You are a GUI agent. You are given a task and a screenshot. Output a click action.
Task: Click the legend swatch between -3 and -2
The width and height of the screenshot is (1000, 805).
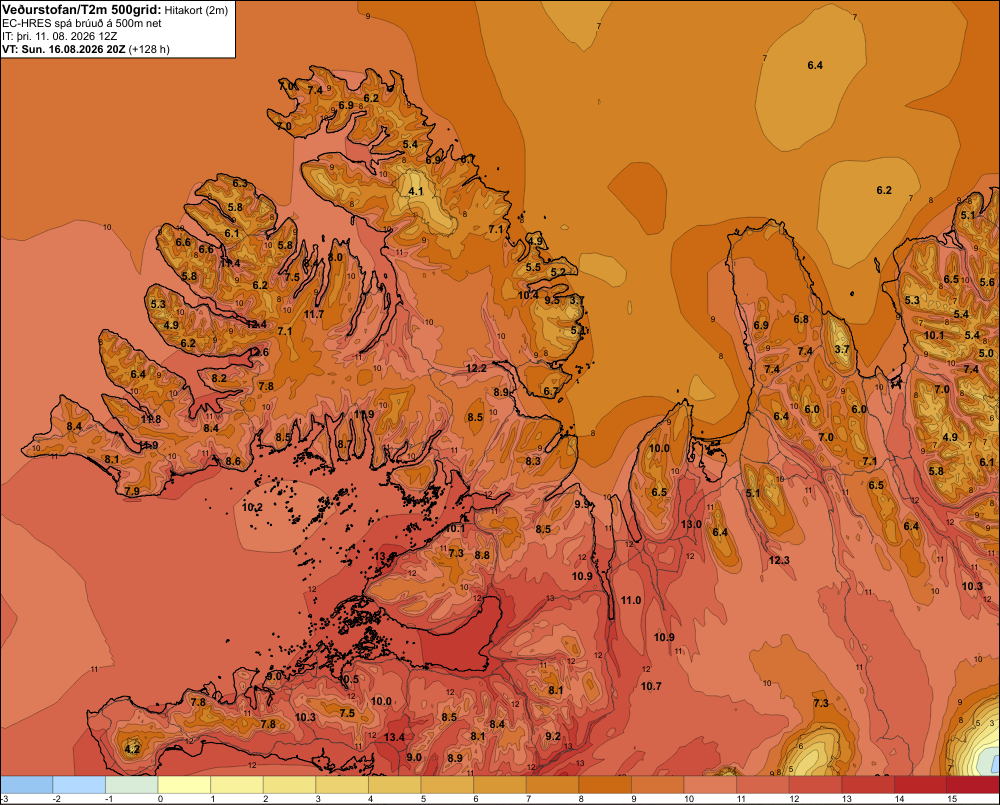click(27, 784)
